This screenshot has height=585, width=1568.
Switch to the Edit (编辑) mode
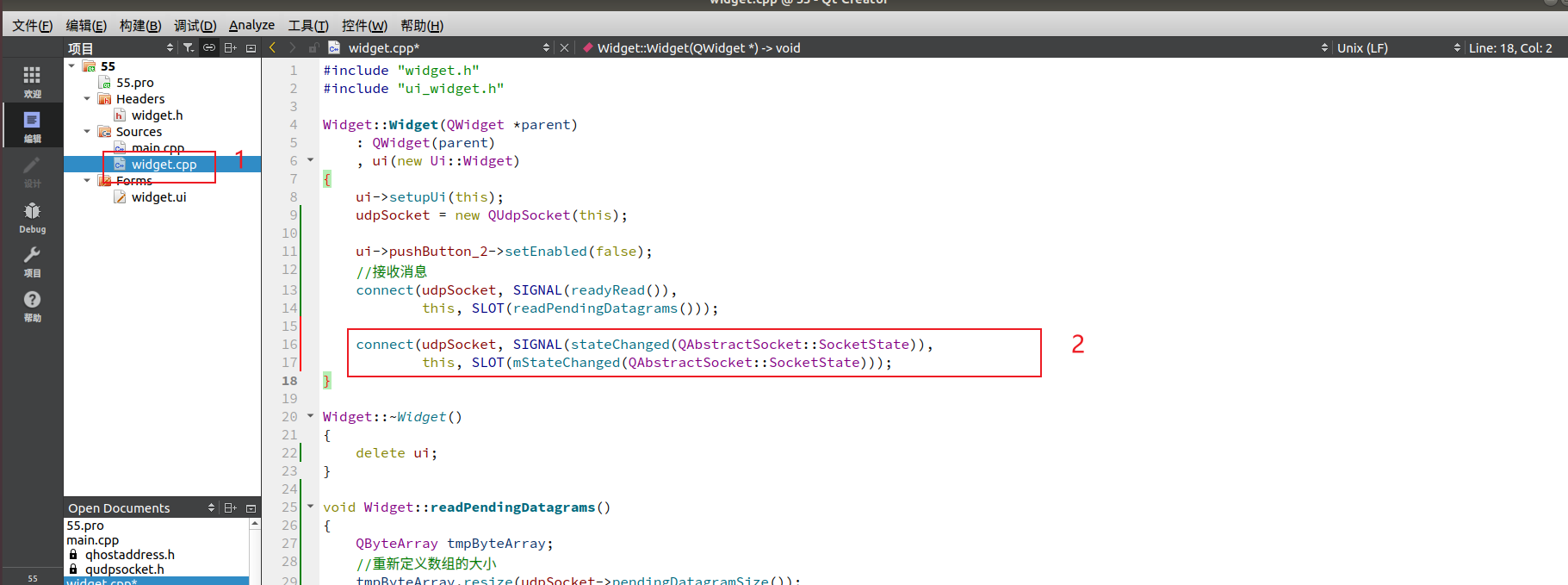click(x=32, y=126)
